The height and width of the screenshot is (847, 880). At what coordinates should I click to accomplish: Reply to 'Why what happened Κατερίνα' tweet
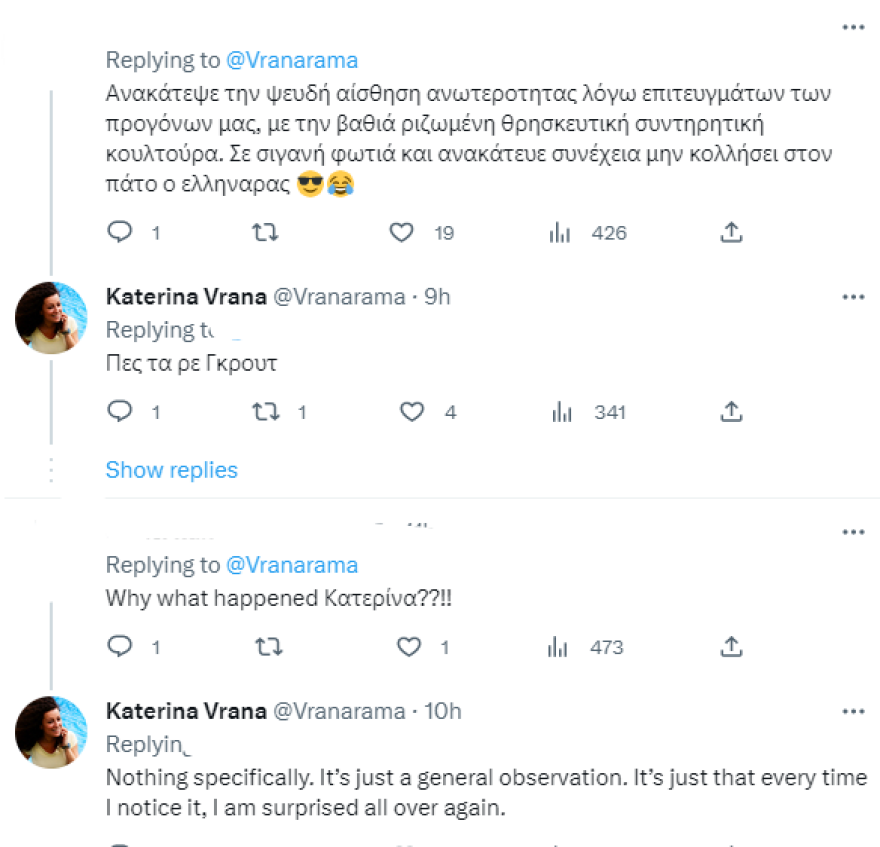pyautogui.click(x=120, y=647)
